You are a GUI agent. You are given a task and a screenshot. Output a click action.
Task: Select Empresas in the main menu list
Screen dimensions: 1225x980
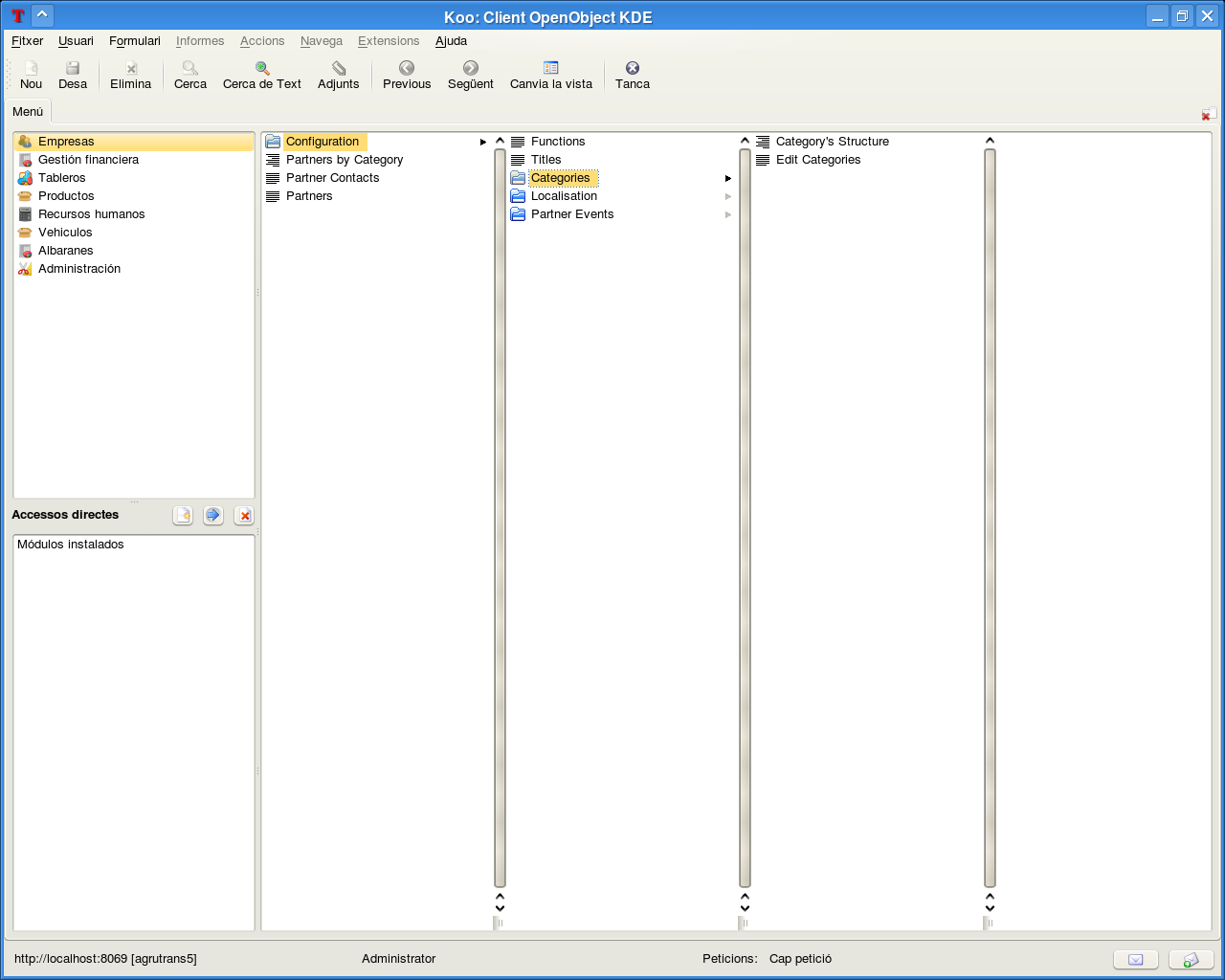[x=134, y=142]
